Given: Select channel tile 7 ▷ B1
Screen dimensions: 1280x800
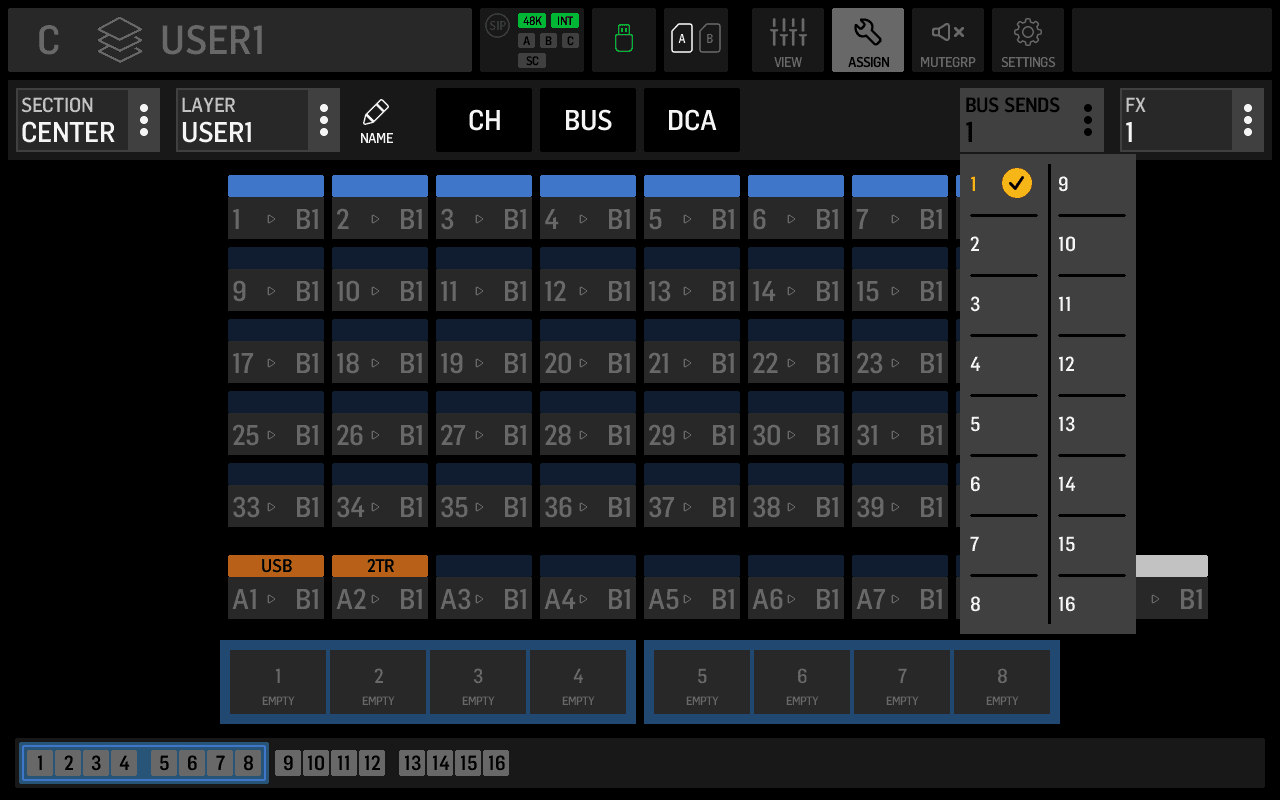Looking at the screenshot, I should click(900, 208).
